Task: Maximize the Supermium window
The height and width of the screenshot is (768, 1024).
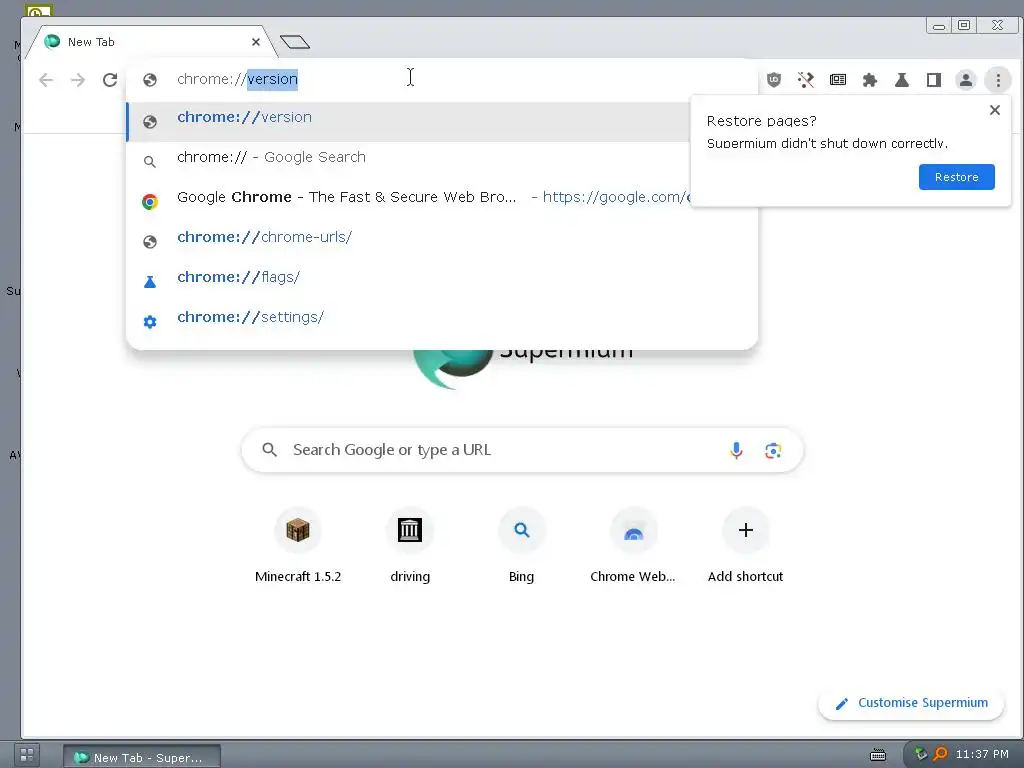Action: pyautogui.click(x=964, y=25)
